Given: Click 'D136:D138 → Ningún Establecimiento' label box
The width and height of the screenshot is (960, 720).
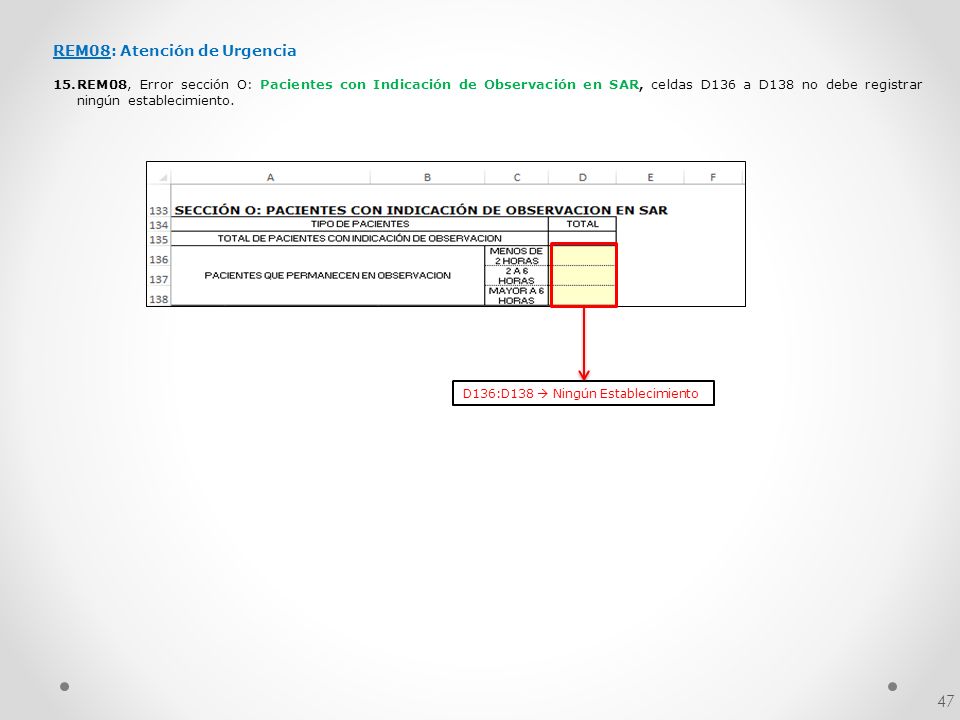Looking at the screenshot, I should [x=583, y=393].
